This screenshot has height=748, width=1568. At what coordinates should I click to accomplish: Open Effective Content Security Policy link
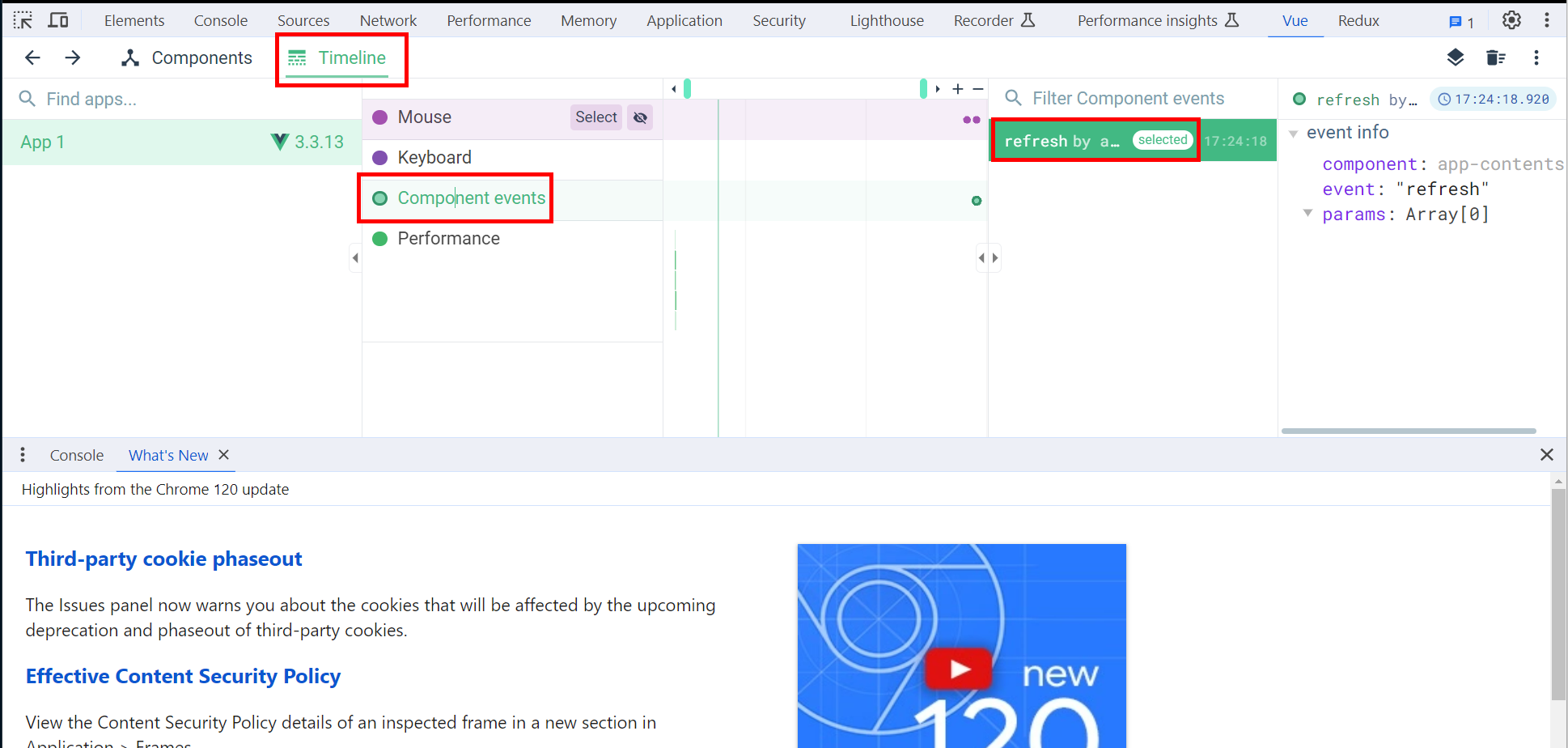pyautogui.click(x=183, y=676)
